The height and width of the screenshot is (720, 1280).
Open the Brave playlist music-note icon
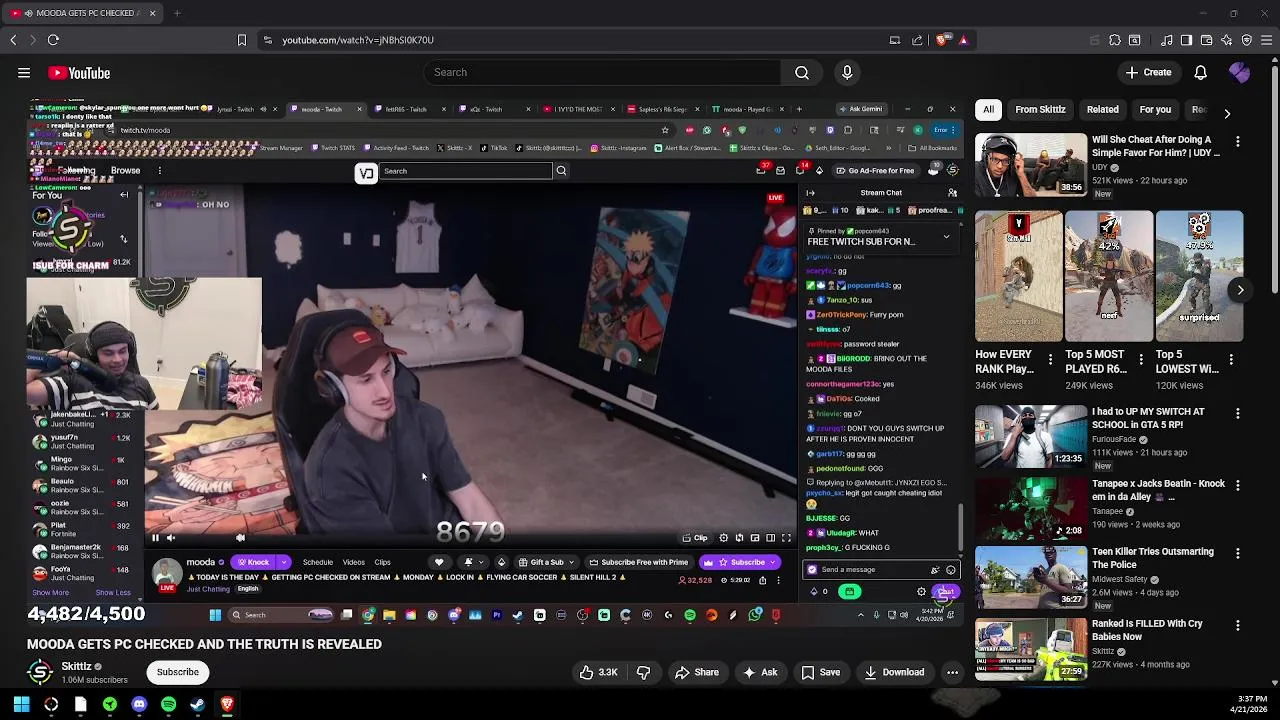(1166, 40)
